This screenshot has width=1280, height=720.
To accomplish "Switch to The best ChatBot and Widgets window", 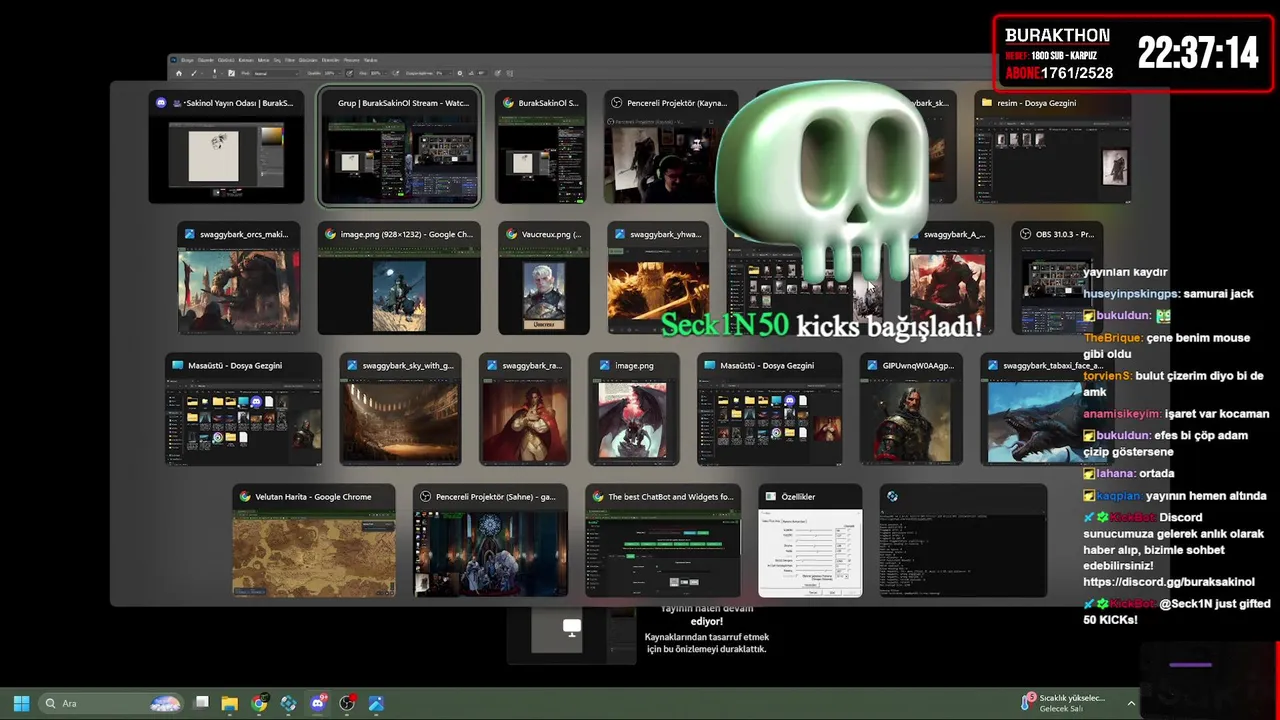I will coord(663,540).
